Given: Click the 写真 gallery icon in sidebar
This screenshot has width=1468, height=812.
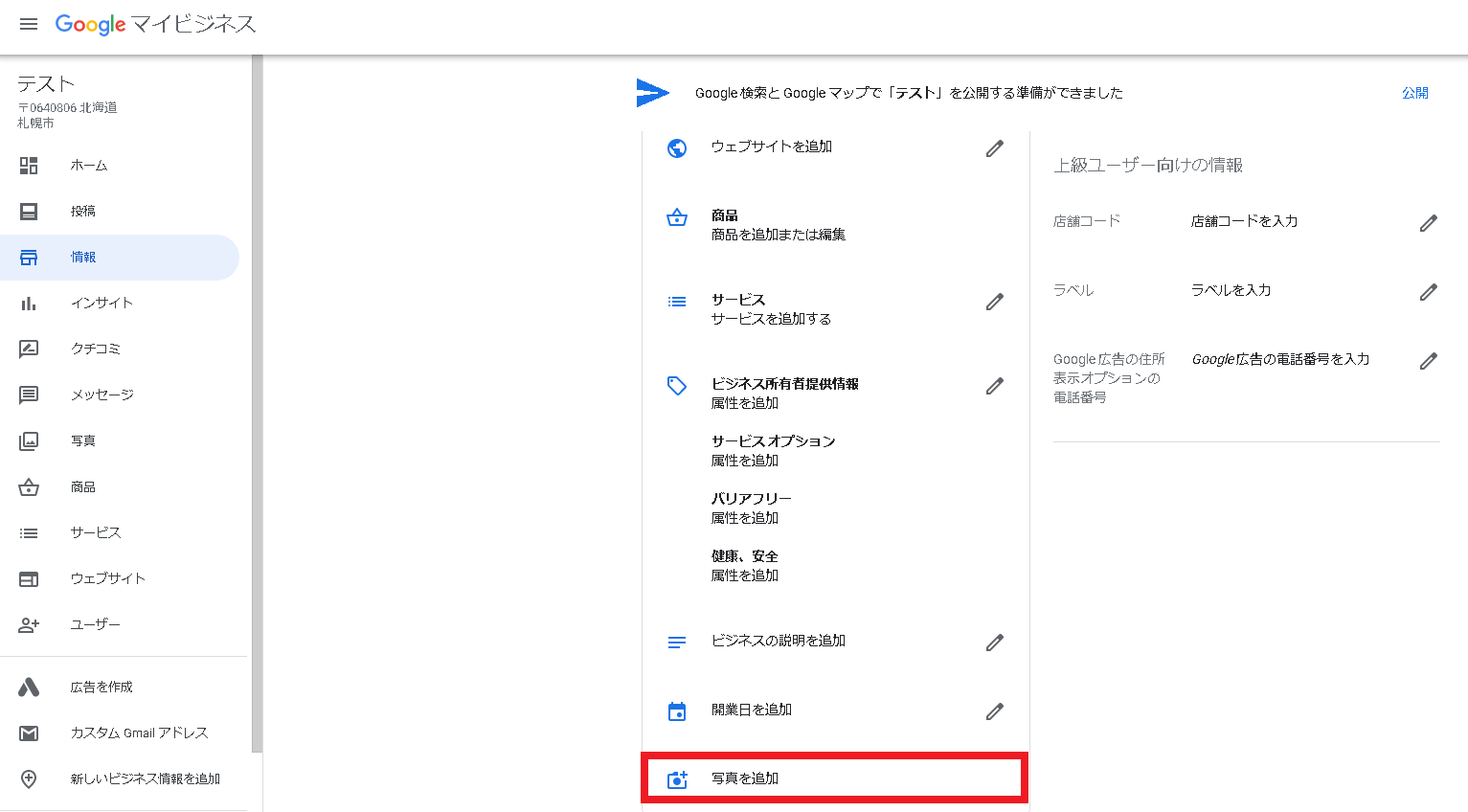Looking at the screenshot, I should click(x=29, y=441).
